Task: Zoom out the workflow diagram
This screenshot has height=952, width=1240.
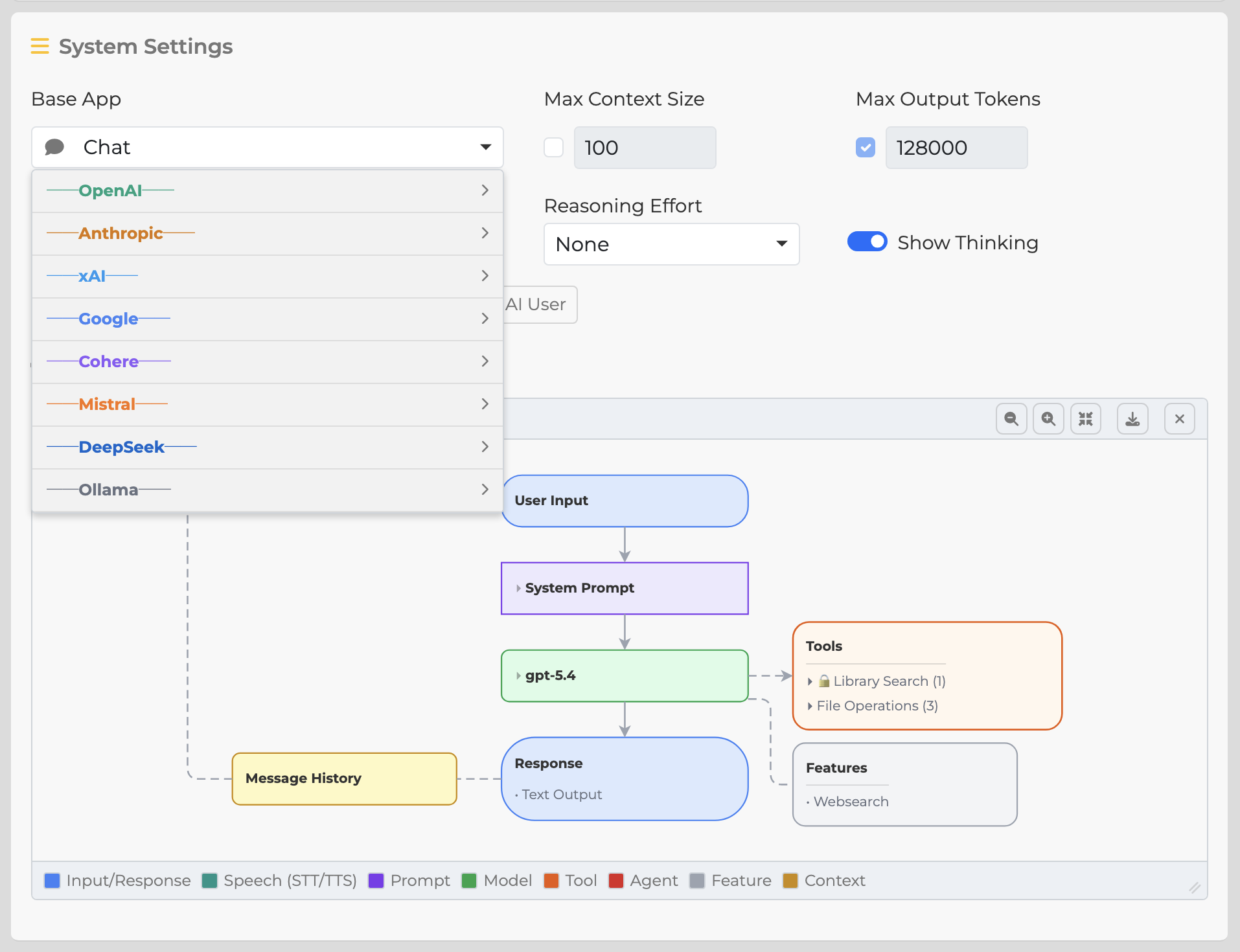Action: (1011, 418)
